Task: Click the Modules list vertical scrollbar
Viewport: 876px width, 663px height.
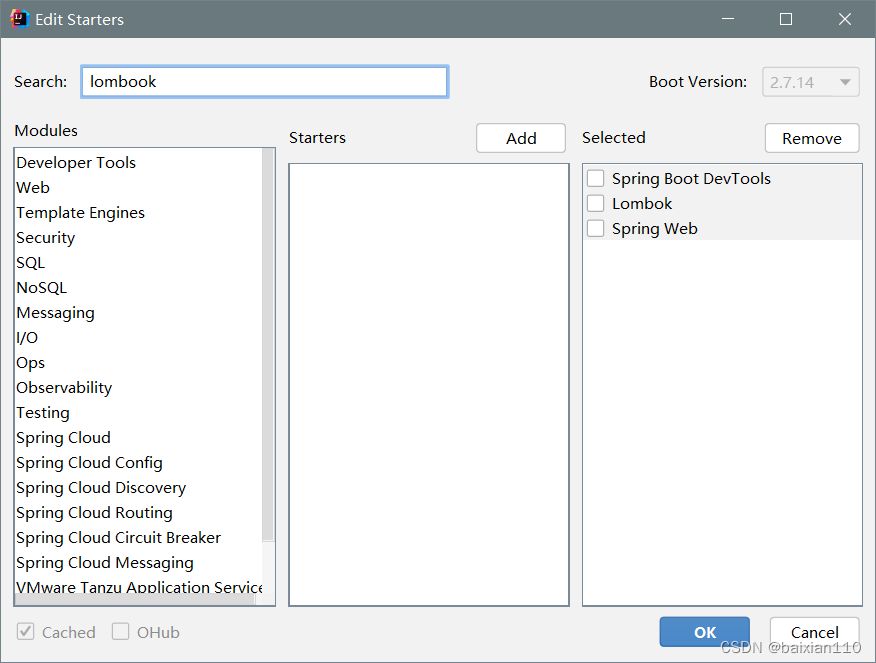Action: click(268, 345)
